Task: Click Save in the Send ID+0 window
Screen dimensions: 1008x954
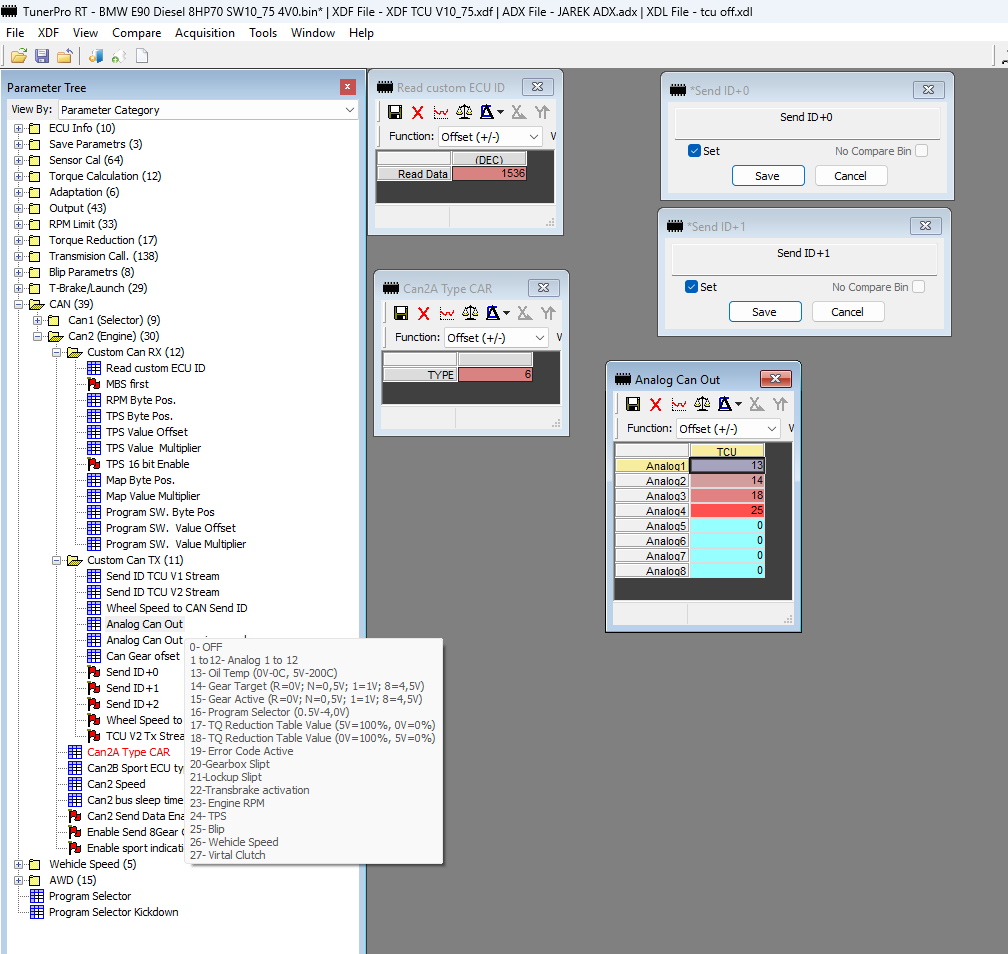Action: tap(768, 176)
